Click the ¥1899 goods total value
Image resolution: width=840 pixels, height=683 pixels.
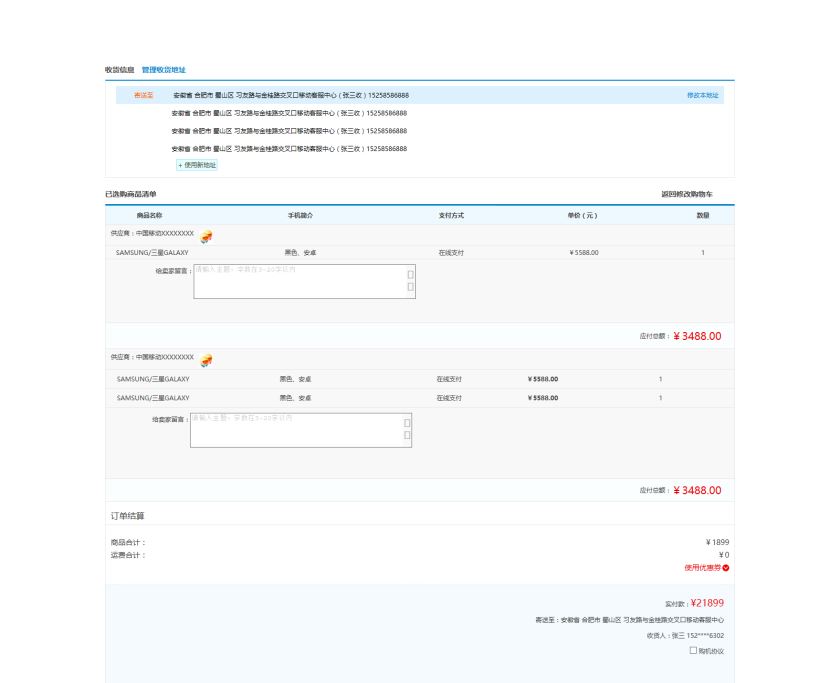717,542
